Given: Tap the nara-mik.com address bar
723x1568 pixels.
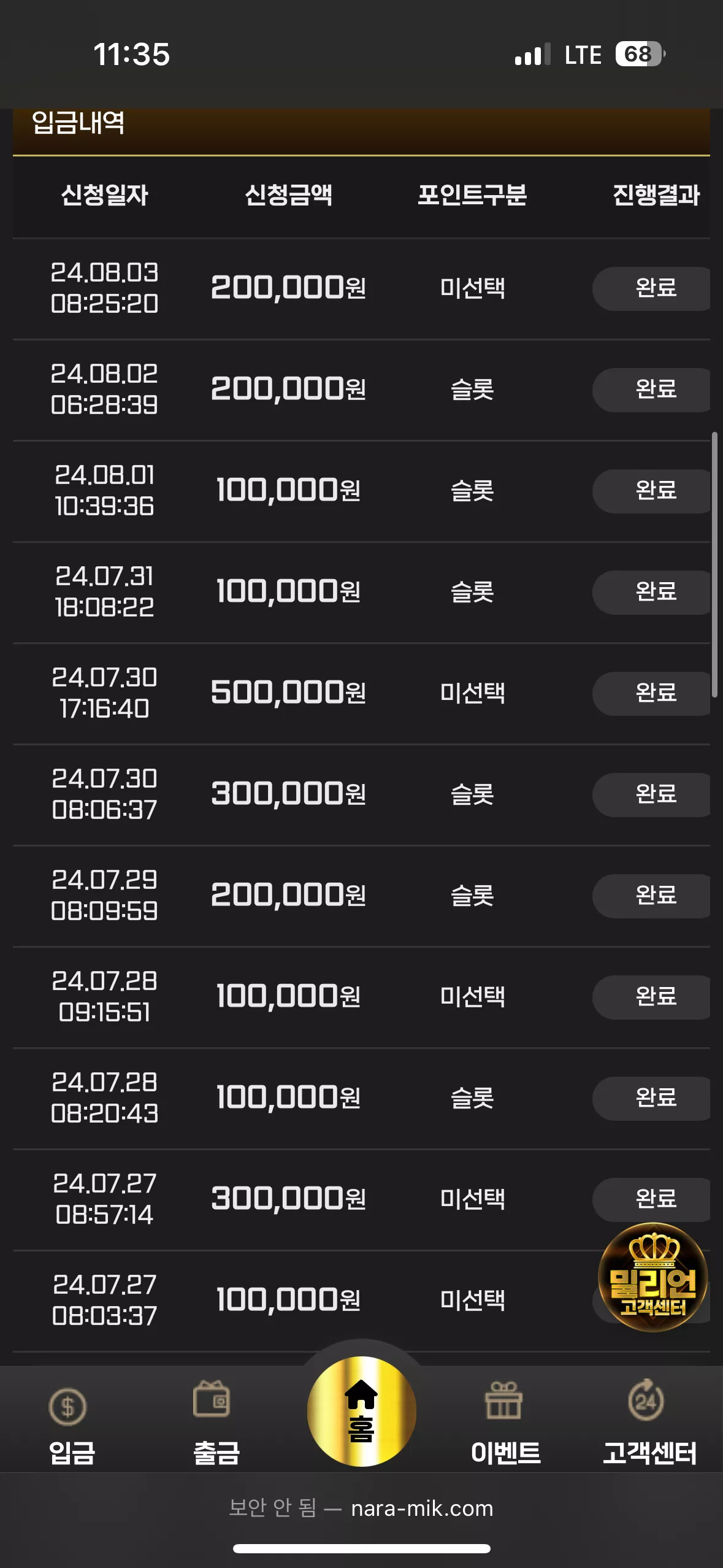Looking at the screenshot, I should tap(361, 1508).
